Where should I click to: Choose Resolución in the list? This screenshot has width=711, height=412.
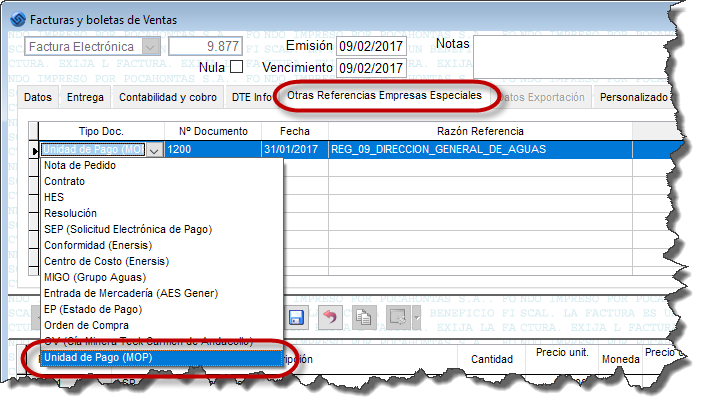pyautogui.click(x=162, y=213)
